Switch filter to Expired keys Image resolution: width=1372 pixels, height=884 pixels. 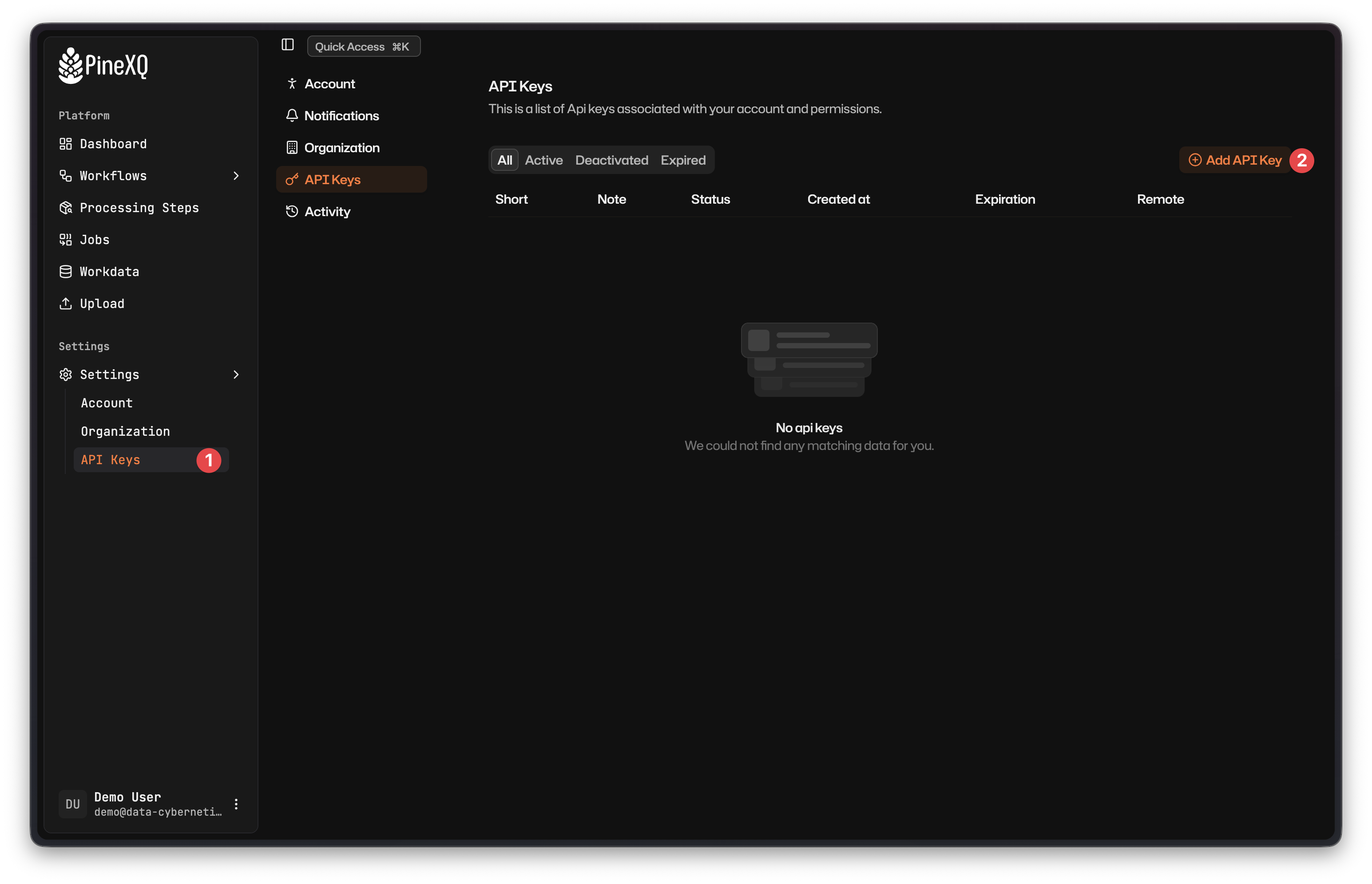682,160
